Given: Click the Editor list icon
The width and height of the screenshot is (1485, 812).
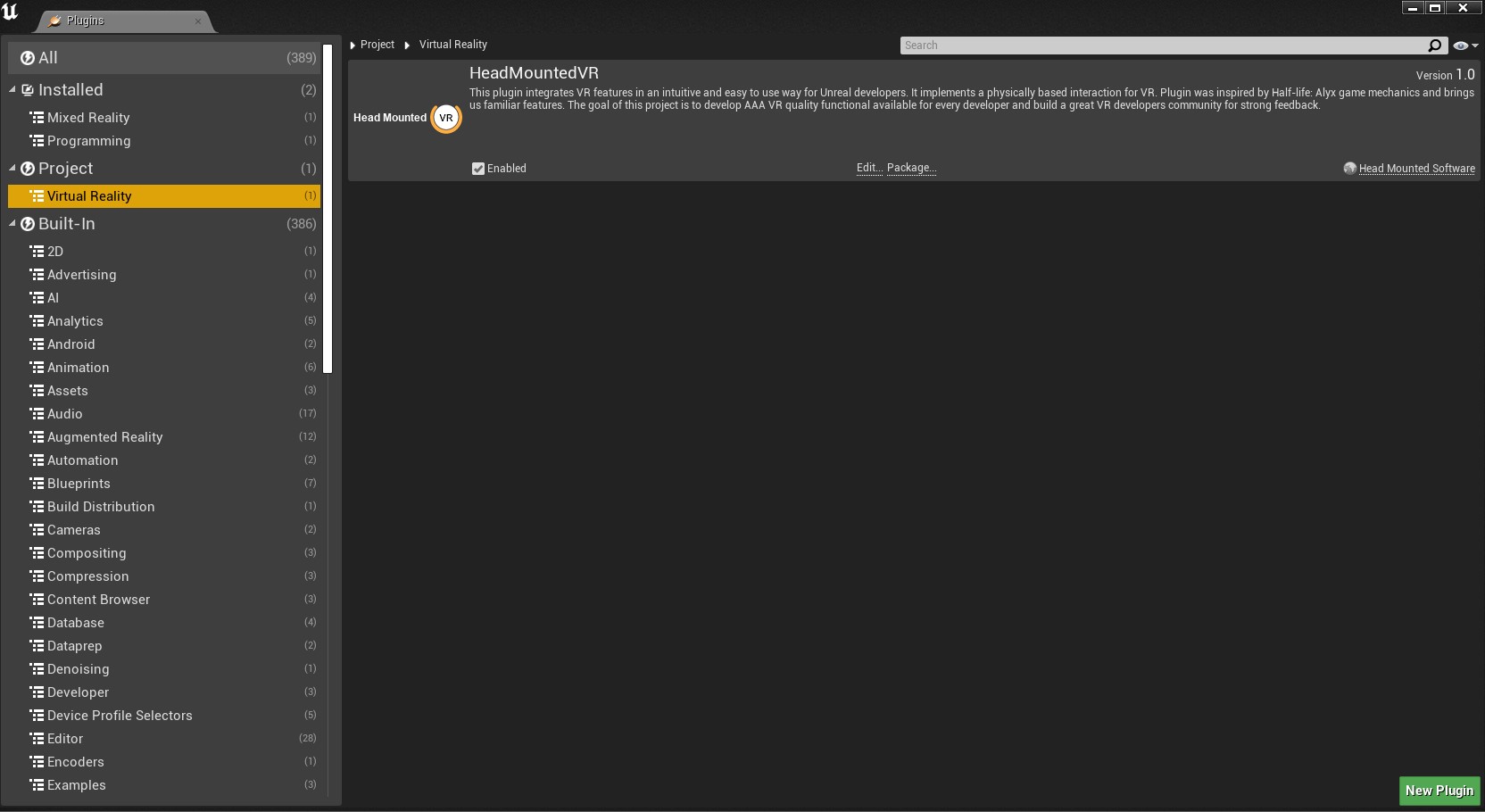Looking at the screenshot, I should [x=37, y=739].
